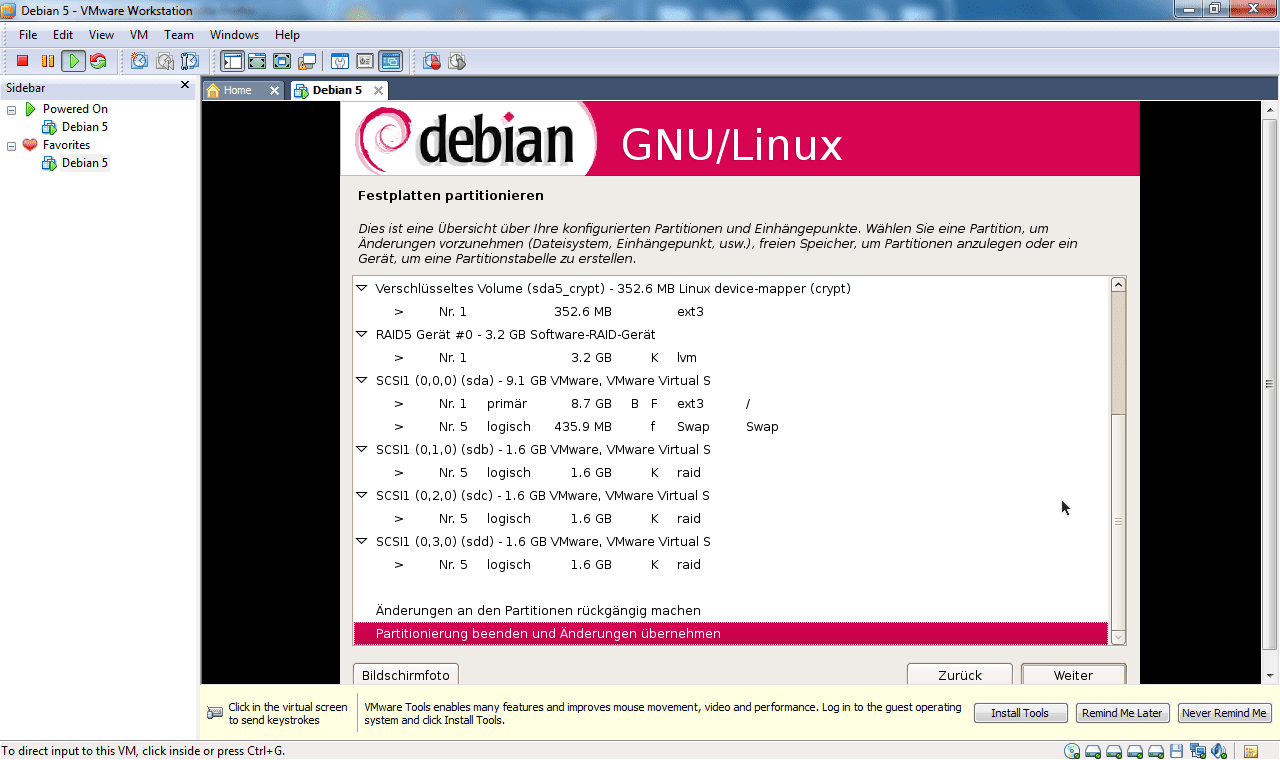Image resolution: width=1280 pixels, height=760 pixels.
Task: Click Remind Me Later button
Action: (x=1122, y=713)
